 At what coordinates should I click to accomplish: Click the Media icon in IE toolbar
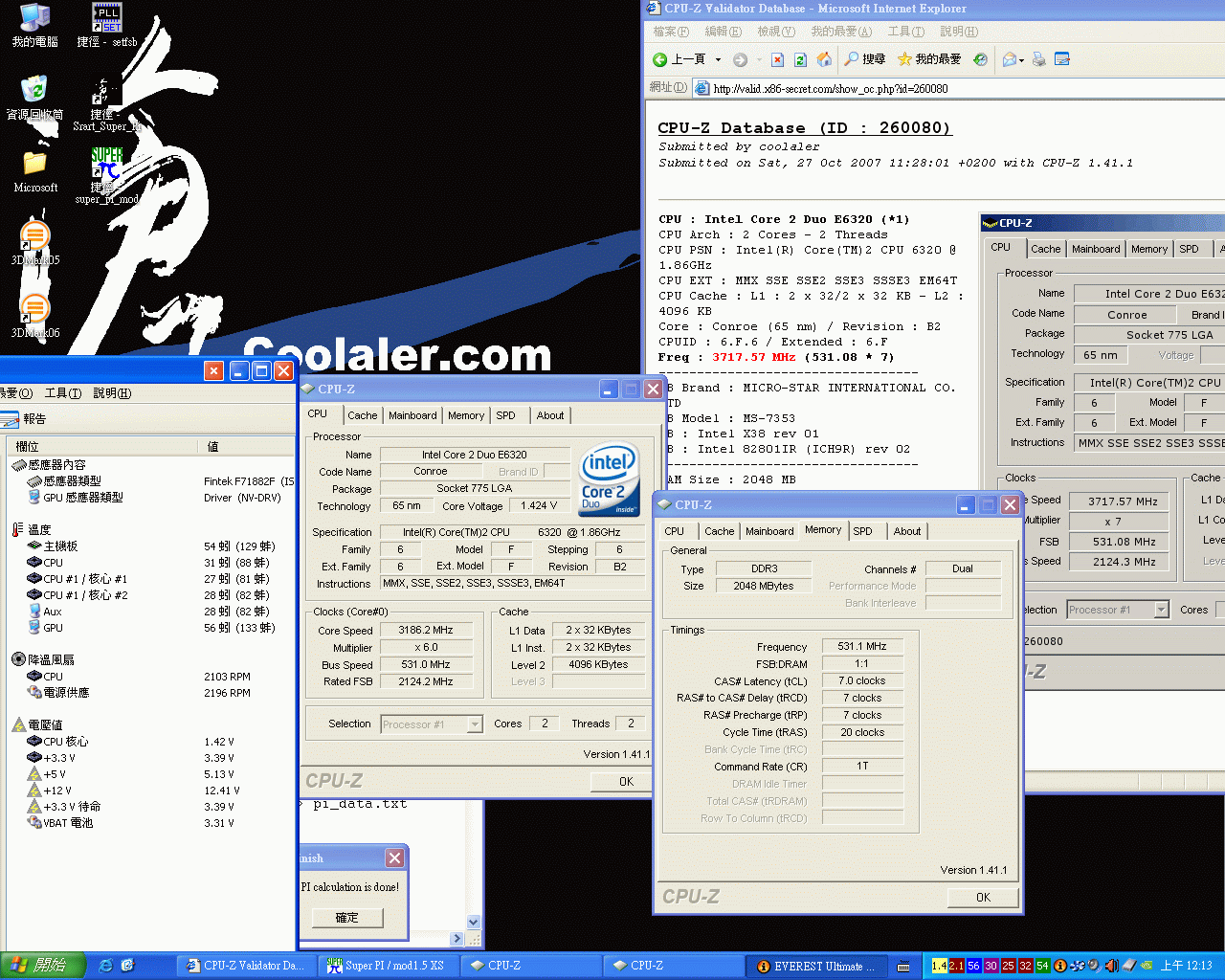[x=980, y=59]
